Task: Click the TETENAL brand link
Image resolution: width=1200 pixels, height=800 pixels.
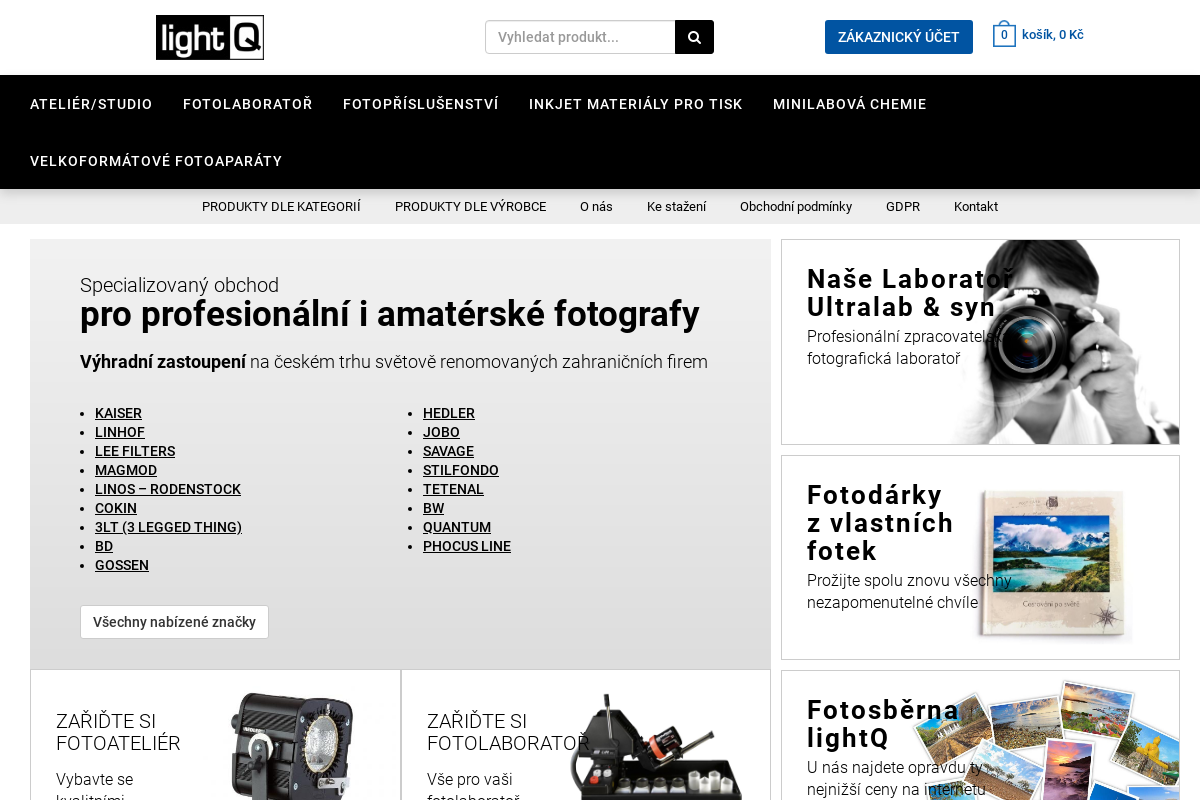Action: pyautogui.click(x=453, y=489)
